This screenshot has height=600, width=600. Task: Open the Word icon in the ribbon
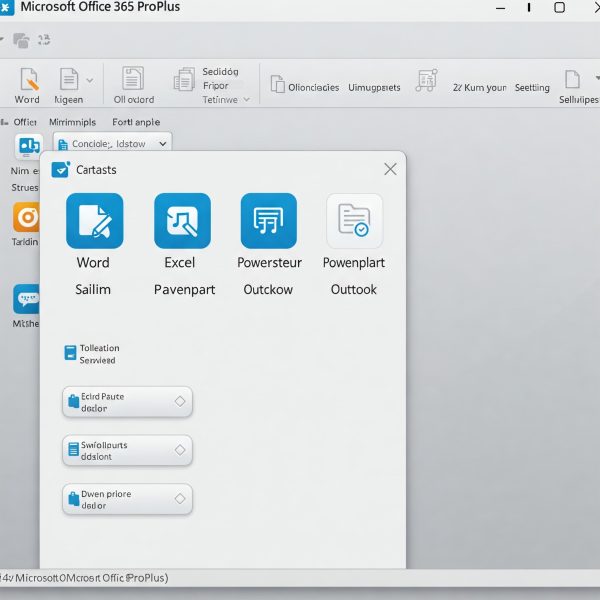(x=29, y=79)
